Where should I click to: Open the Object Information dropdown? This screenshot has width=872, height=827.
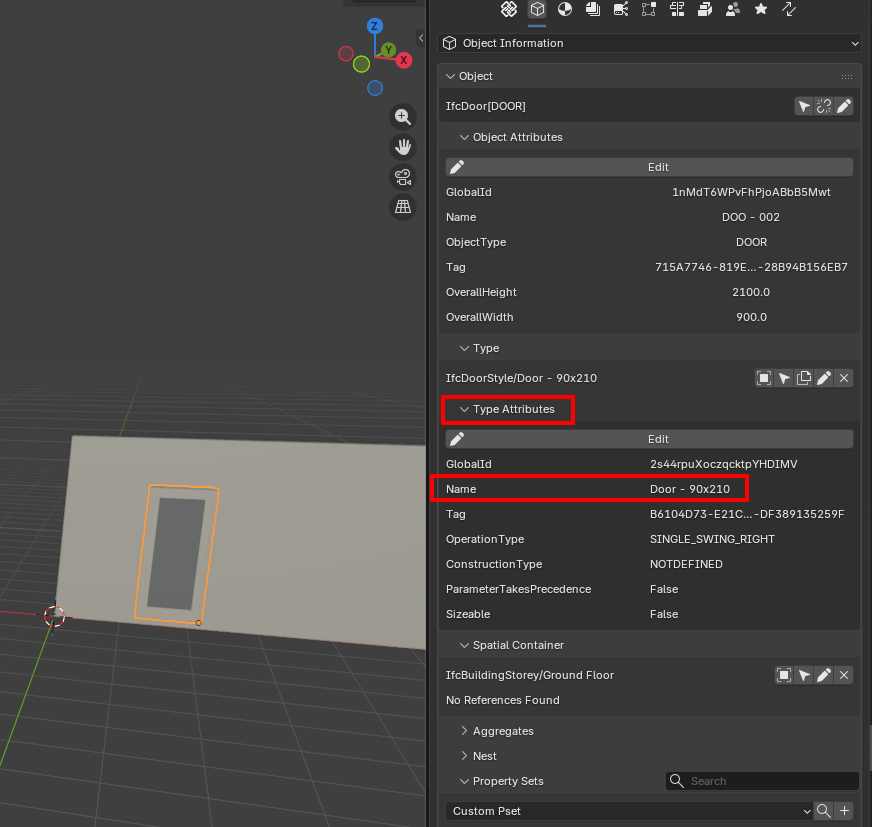point(650,43)
